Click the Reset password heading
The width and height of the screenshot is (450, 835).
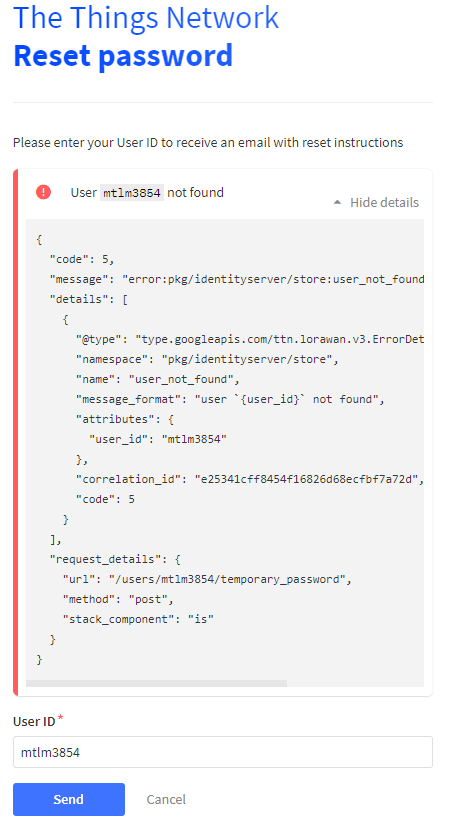(123, 55)
